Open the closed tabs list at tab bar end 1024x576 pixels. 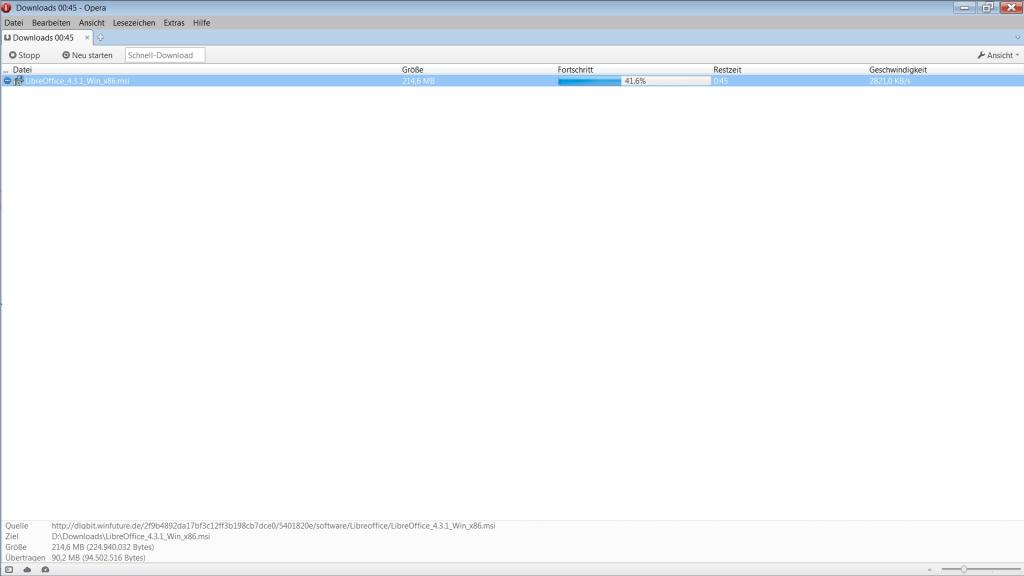(x=1017, y=37)
